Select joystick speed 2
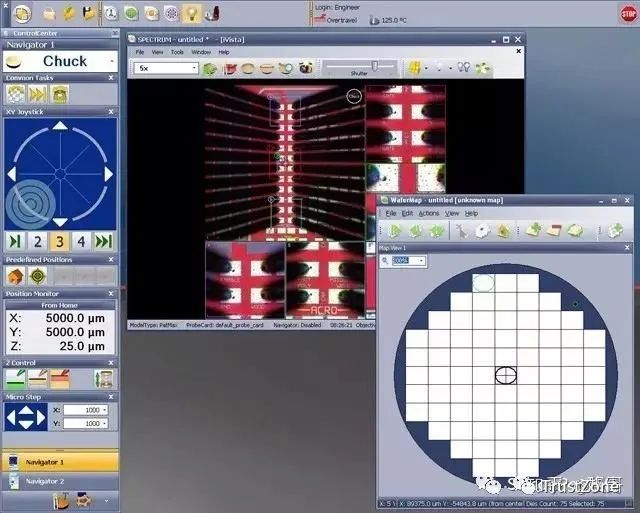This screenshot has width=640, height=513. coord(38,242)
